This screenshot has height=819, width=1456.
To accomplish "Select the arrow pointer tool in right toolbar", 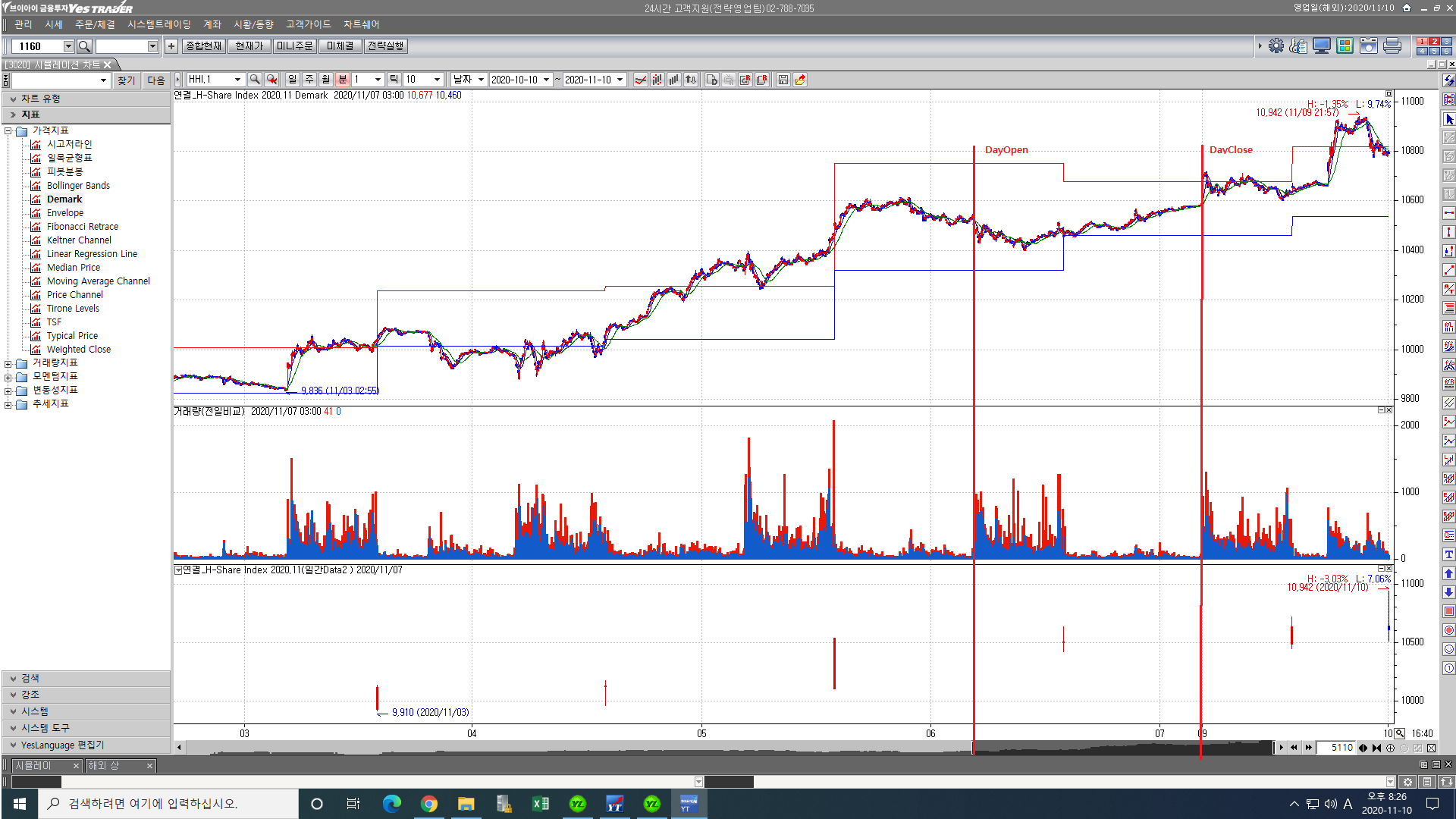I will click(1449, 119).
